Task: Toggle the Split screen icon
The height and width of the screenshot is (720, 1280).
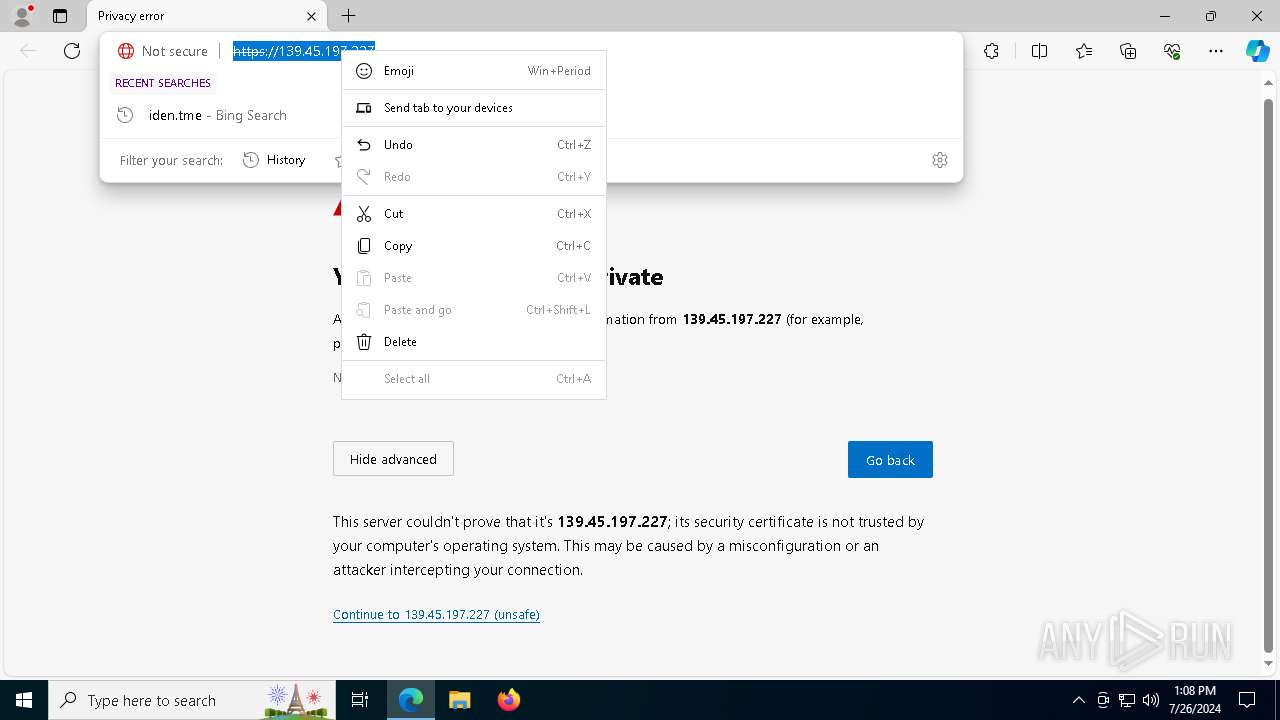Action: tap(1039, 51)
